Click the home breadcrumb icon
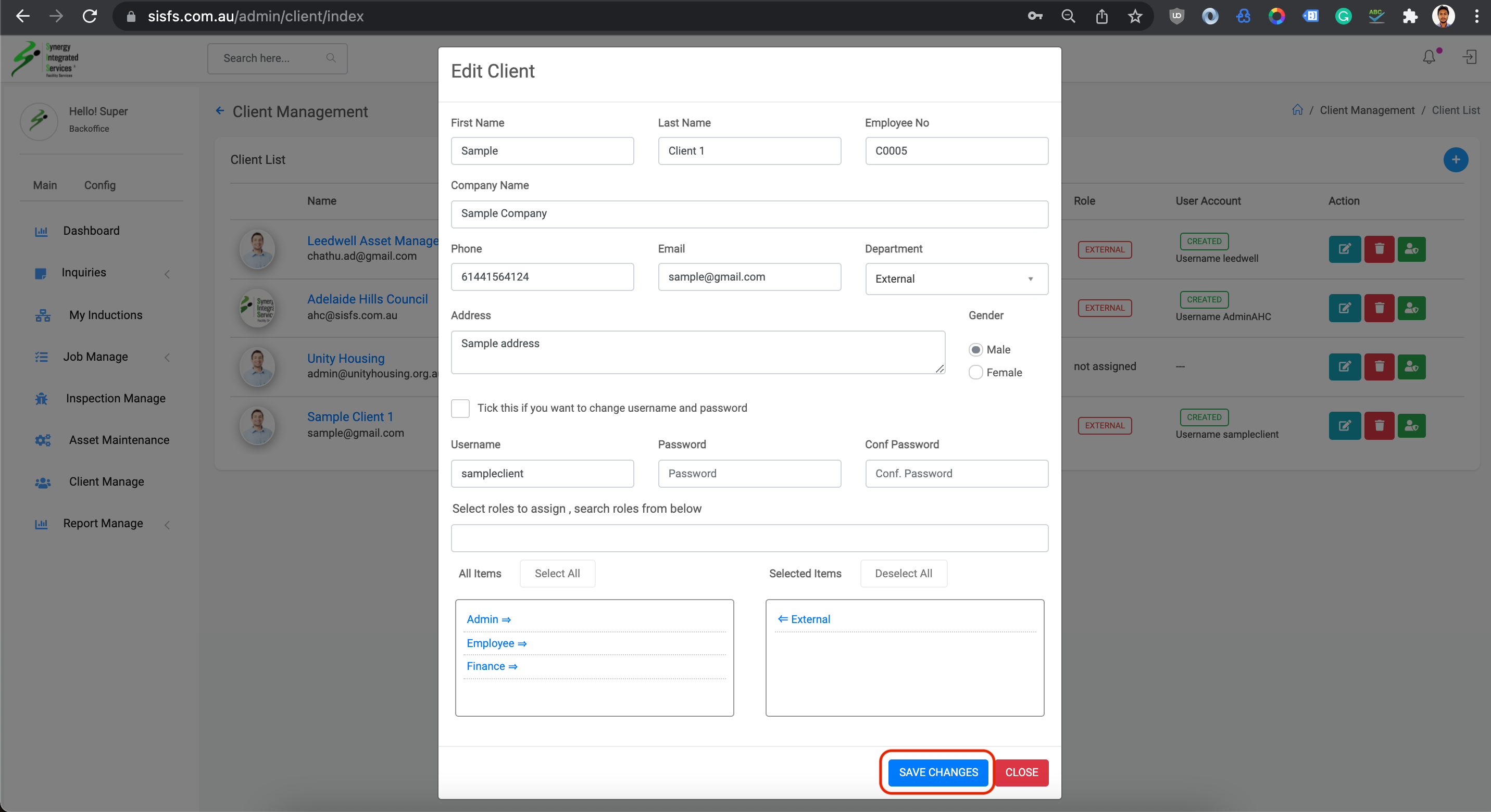The height and width of the screenshot is (812, 1491). (1297, 110)
